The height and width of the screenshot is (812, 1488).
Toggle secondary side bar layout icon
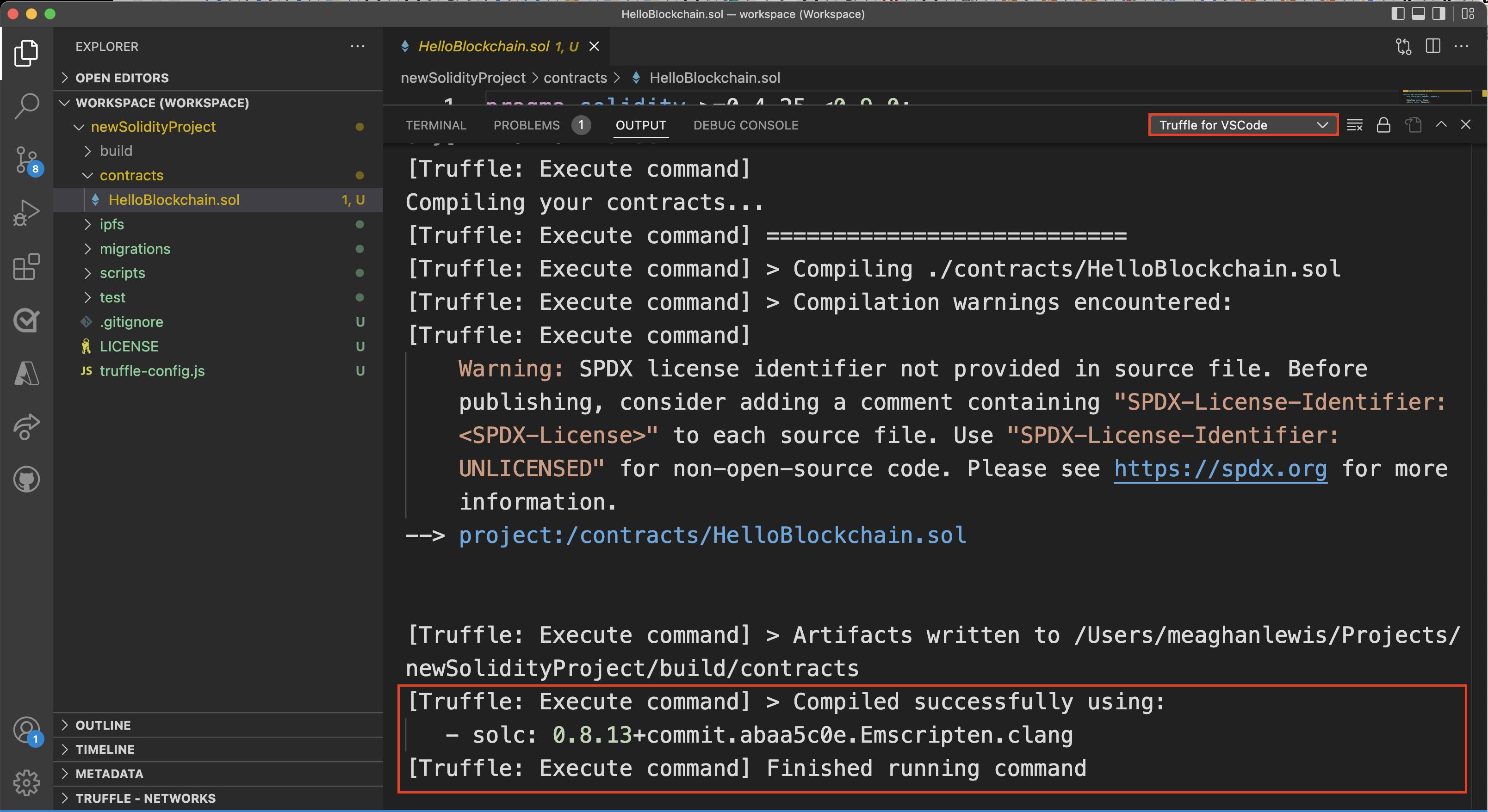[x=1438, y=14]
